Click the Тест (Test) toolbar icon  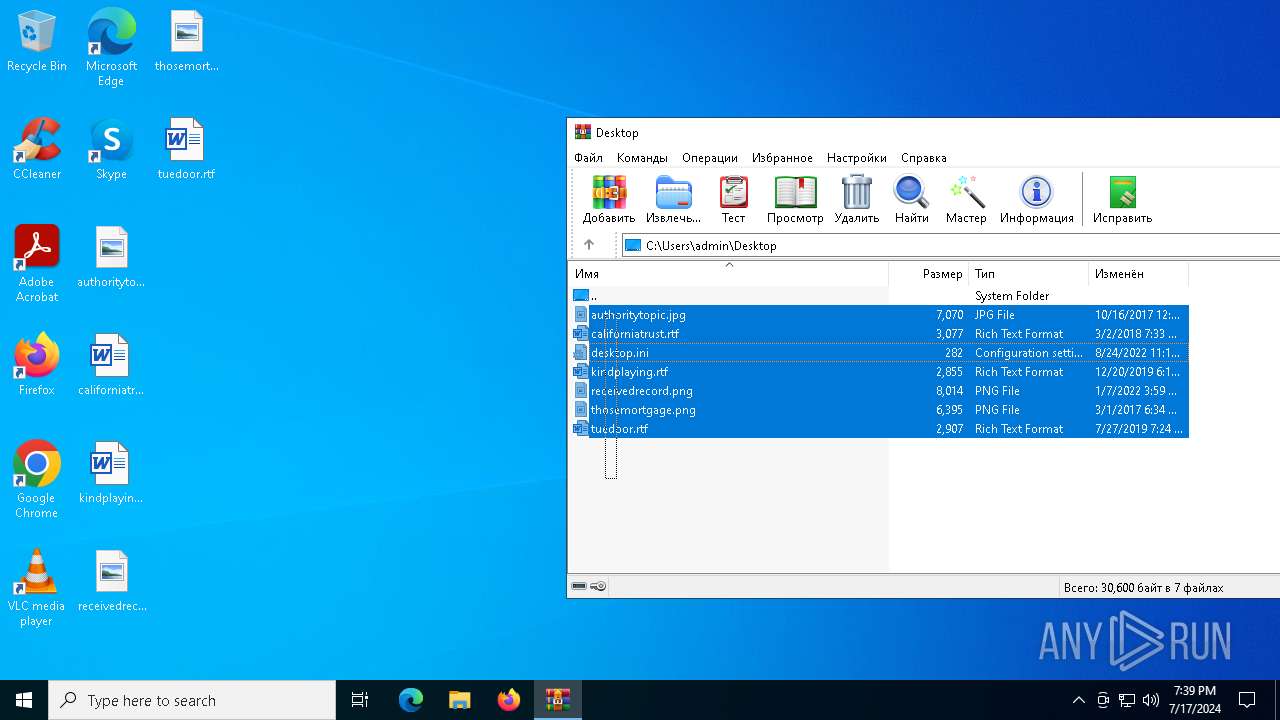pyautogui.click(x=733, y=199)
